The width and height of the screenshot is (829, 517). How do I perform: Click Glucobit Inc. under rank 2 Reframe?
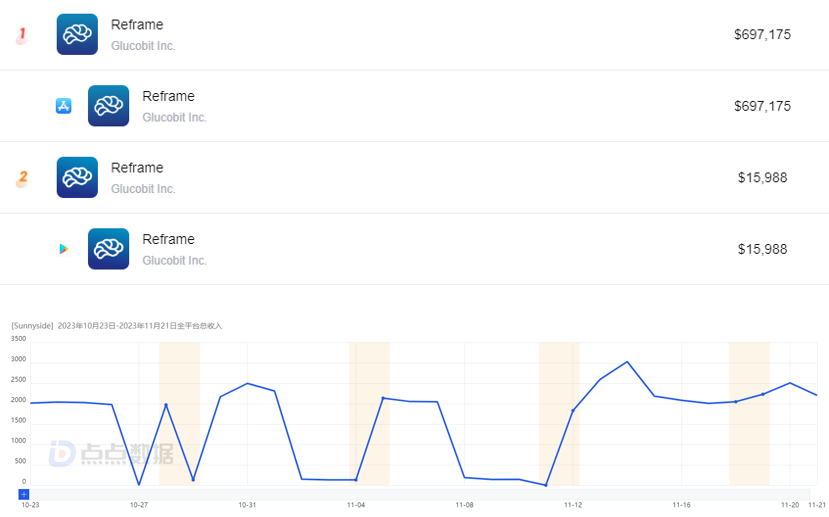(x=143, y=189)
